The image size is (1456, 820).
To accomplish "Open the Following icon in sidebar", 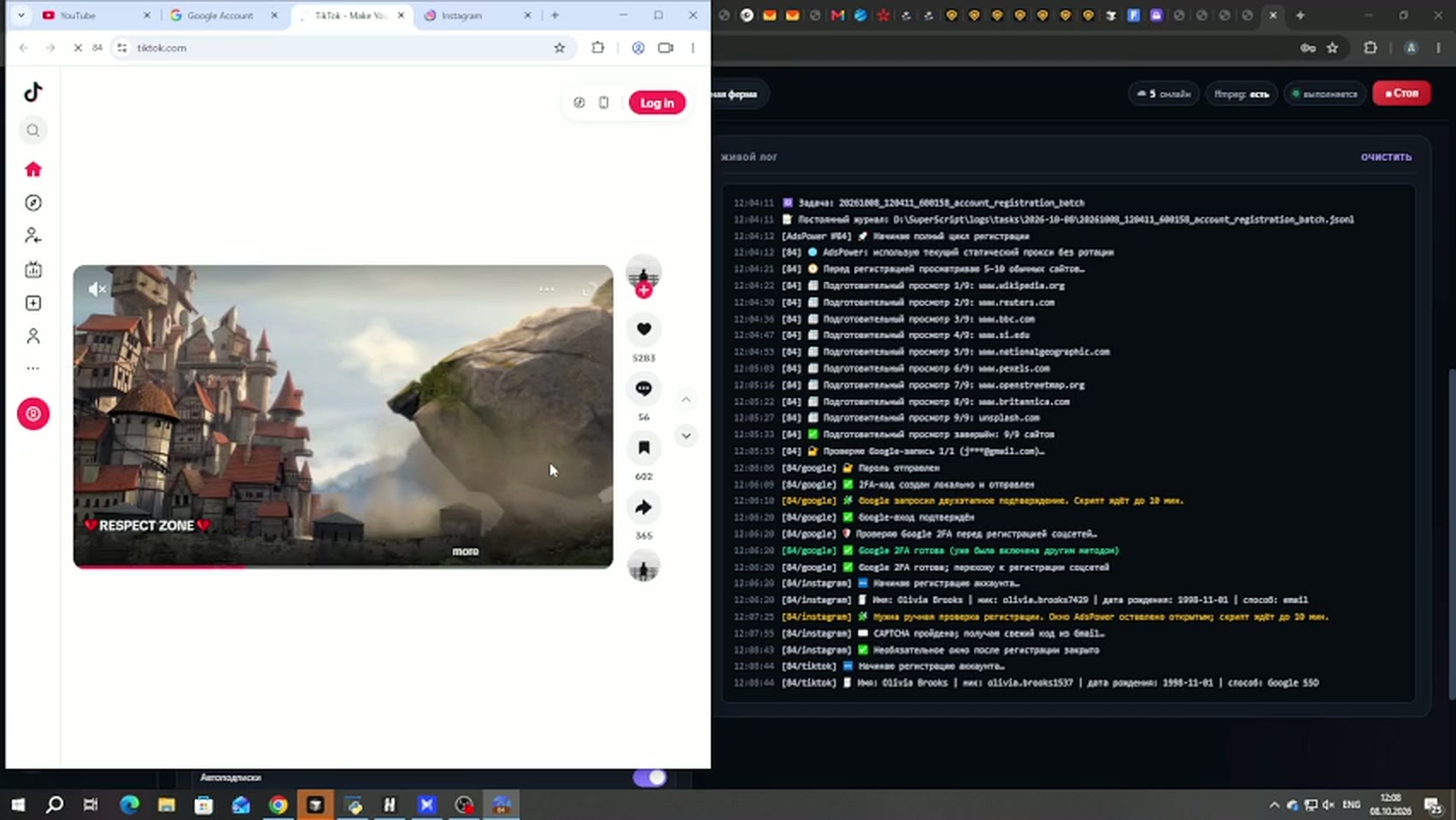I will point(33,236).
